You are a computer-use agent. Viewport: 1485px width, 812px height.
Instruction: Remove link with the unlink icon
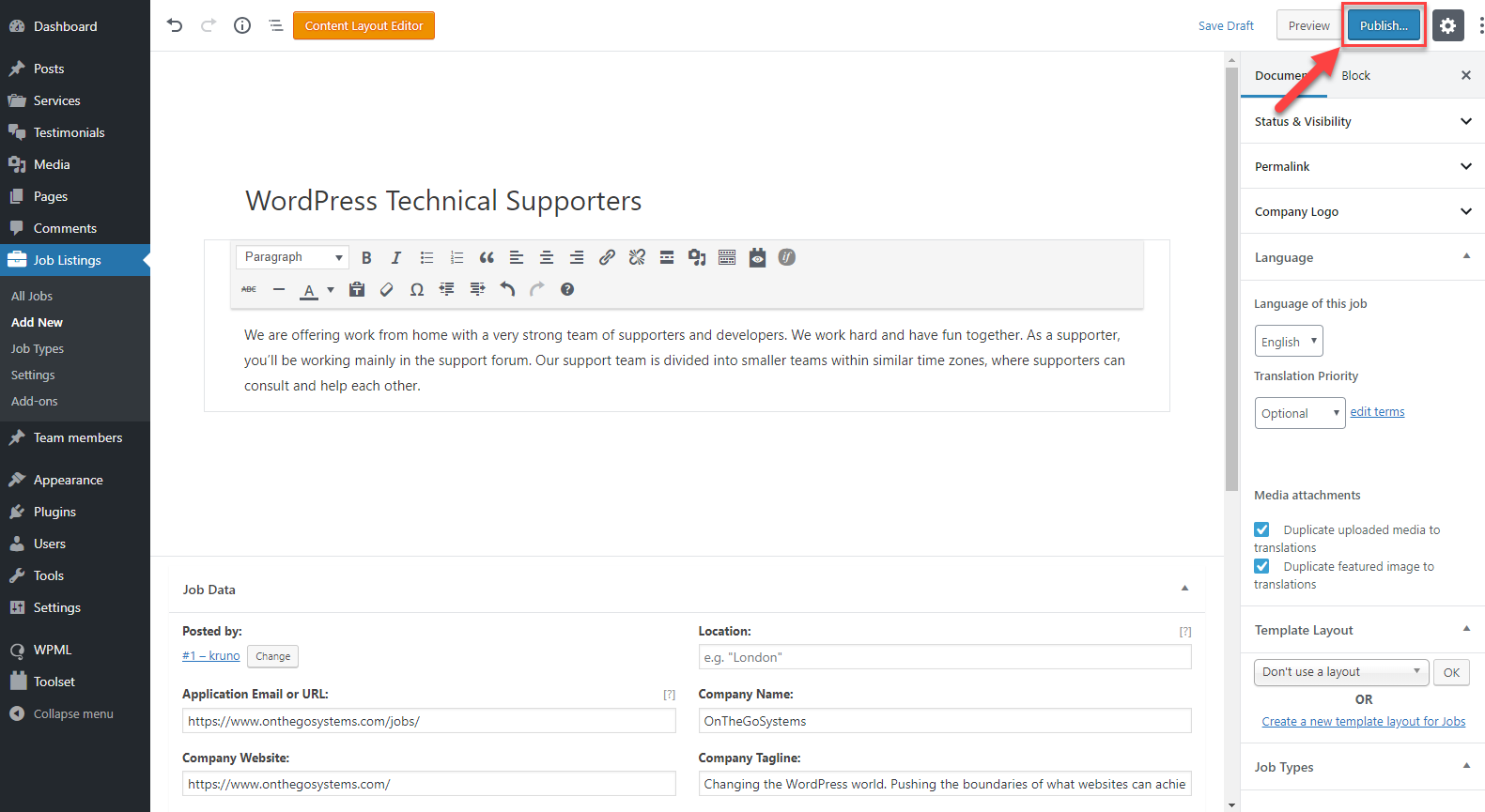tap(637, 257)
